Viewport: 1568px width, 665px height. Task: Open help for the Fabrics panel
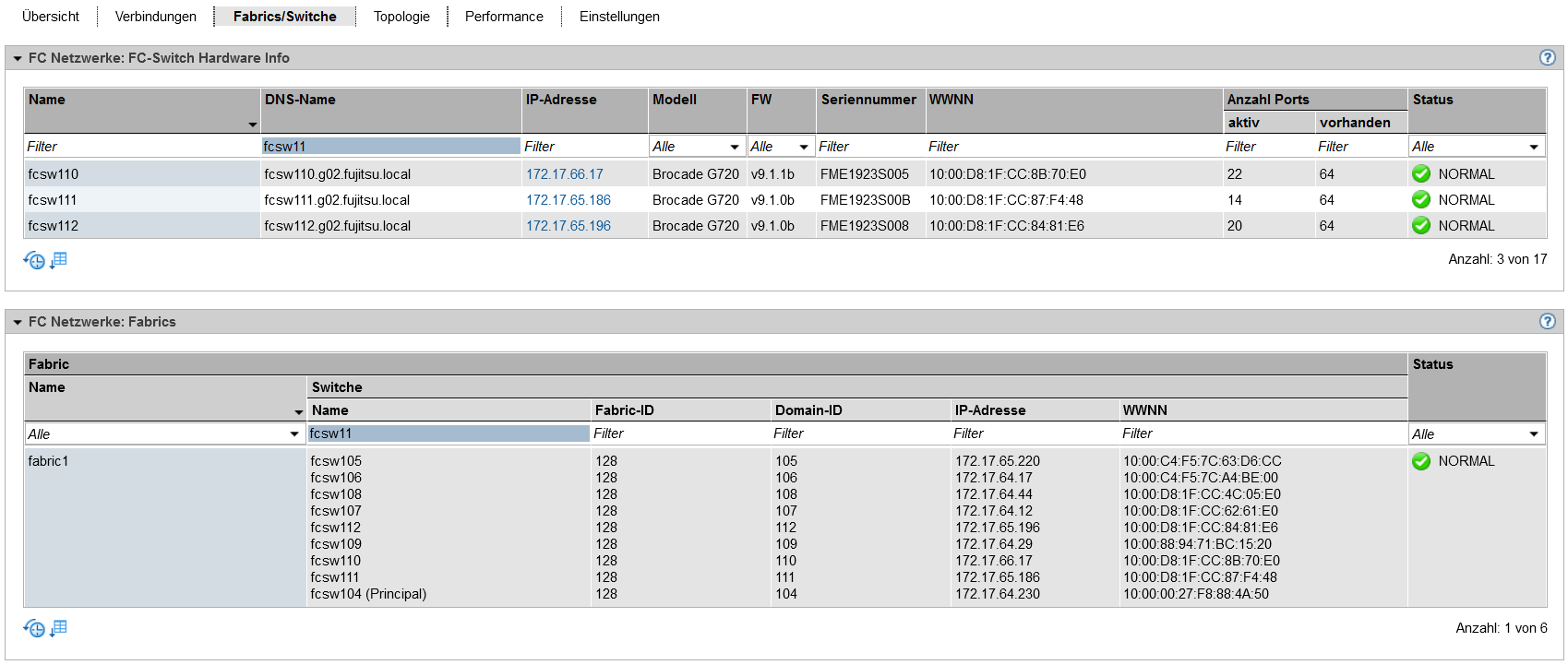1548,322
